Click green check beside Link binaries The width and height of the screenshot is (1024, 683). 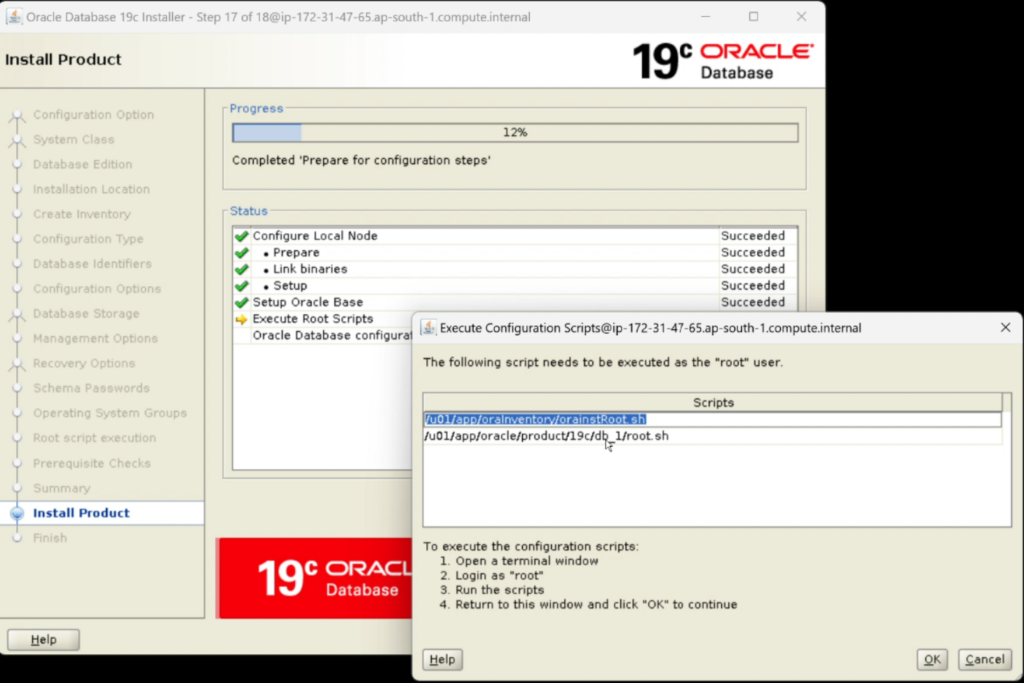pos(242,269)
